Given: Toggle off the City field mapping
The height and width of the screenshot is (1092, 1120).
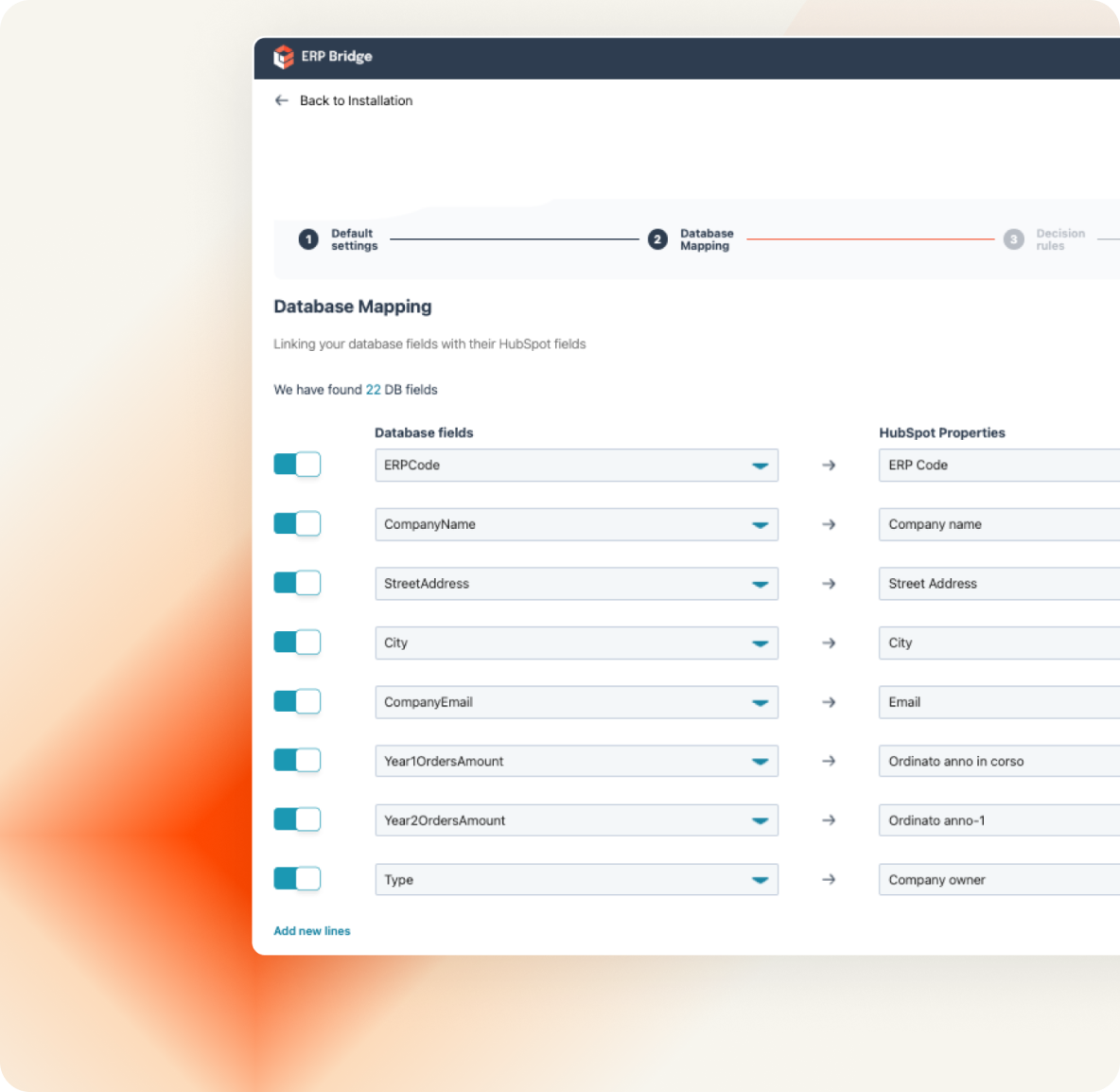Looking at the screenshot, I should tap(297, 643).
